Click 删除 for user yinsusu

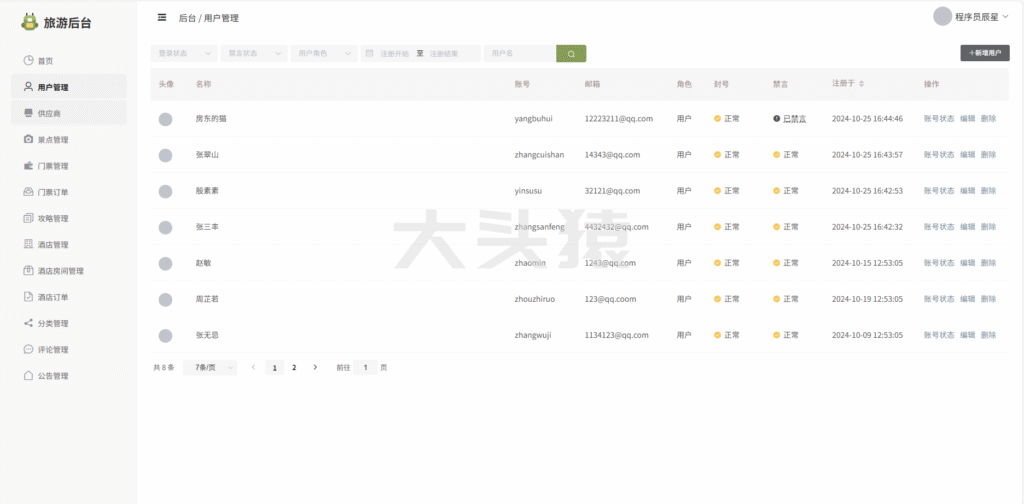(989, 191)
